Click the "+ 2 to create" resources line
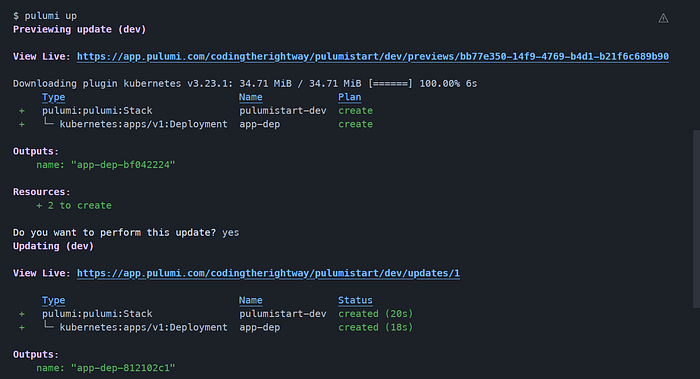700x379 pixels. tap(74, 206)
